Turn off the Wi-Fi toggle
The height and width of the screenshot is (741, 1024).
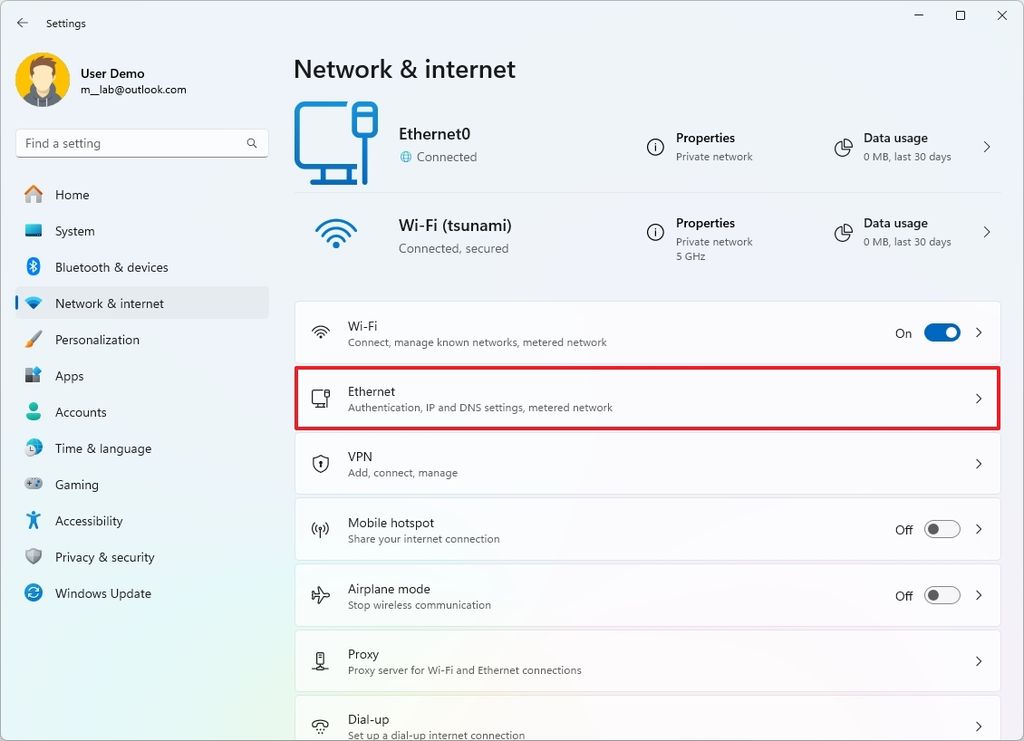tap(941, 333)
